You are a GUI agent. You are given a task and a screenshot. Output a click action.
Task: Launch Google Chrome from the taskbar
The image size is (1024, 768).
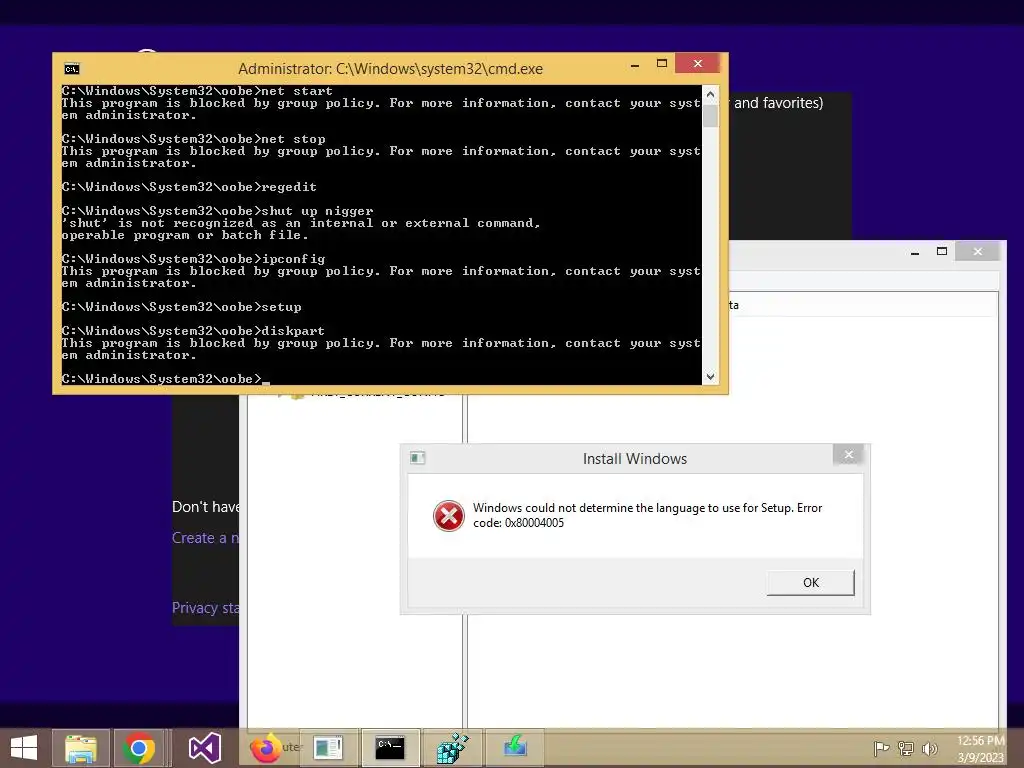point(138,748)
